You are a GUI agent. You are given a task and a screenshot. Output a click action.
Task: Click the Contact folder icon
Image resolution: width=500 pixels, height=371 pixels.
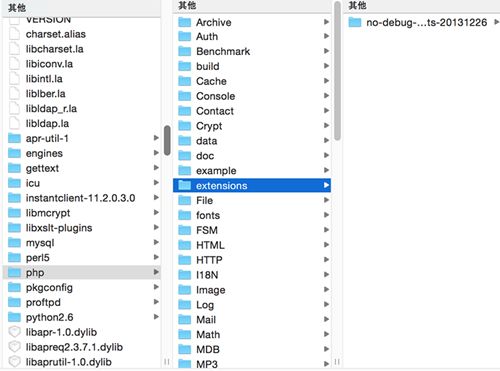pos(184,111)
